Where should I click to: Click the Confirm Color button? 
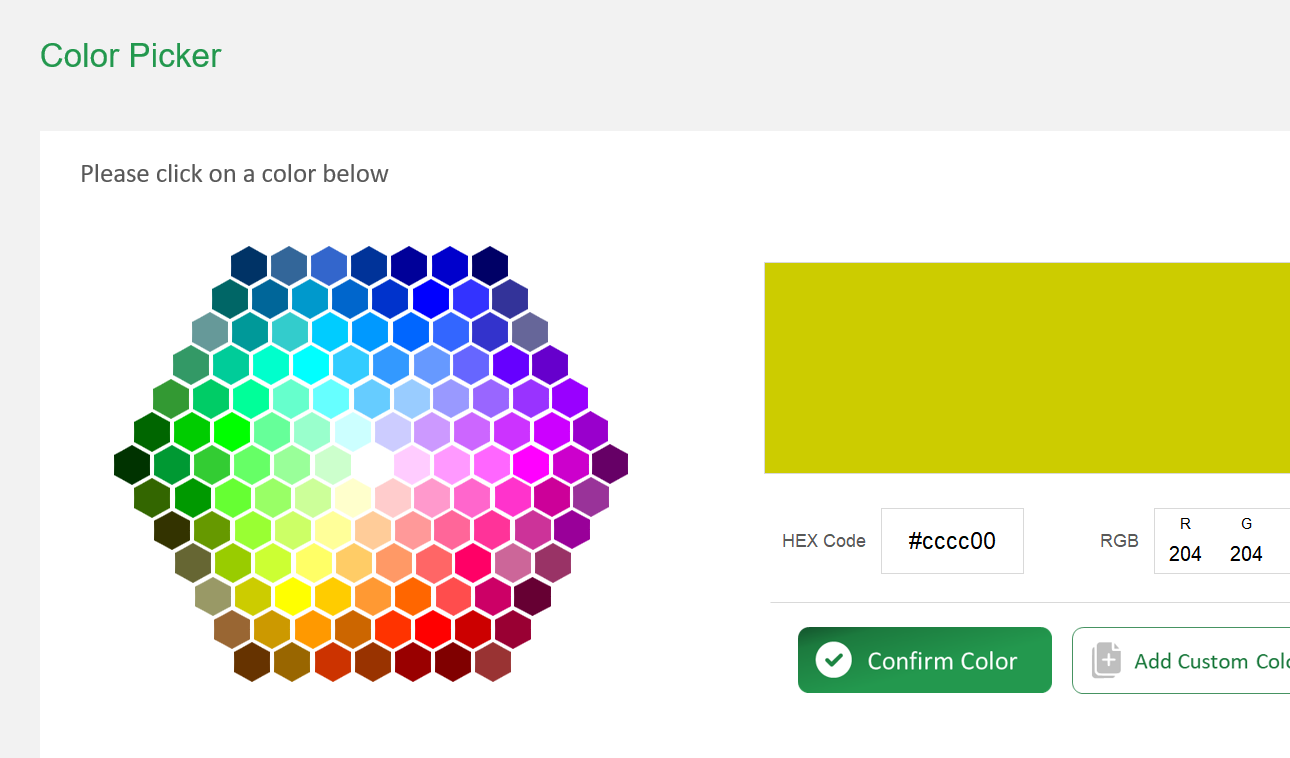(x=924, y=660)
